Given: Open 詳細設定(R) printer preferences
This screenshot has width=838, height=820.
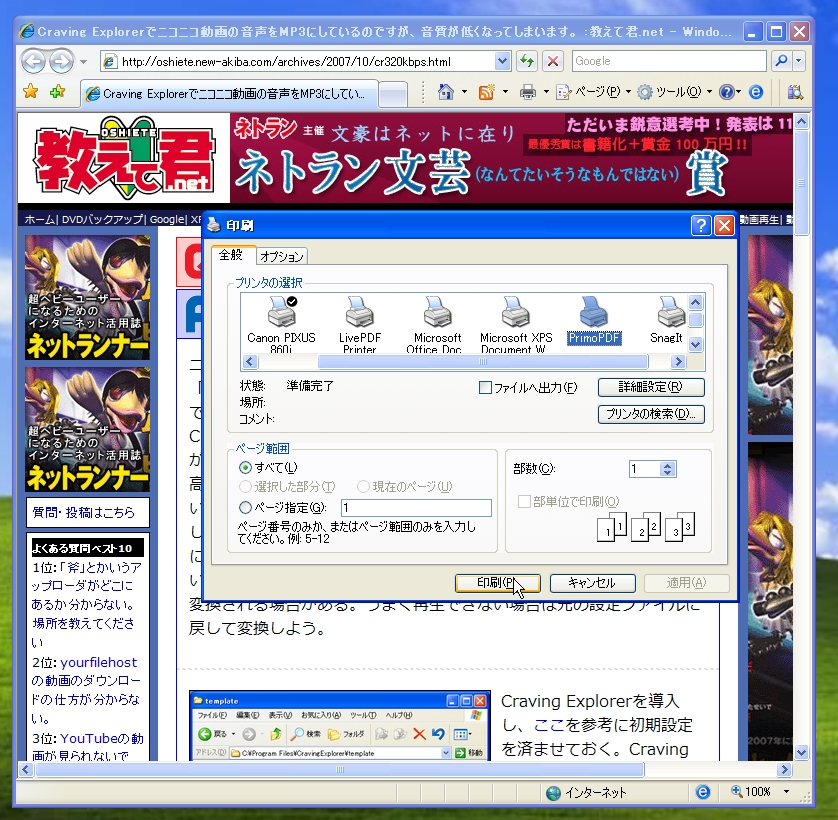Looking at the screenshot, I should click(651, 387).
